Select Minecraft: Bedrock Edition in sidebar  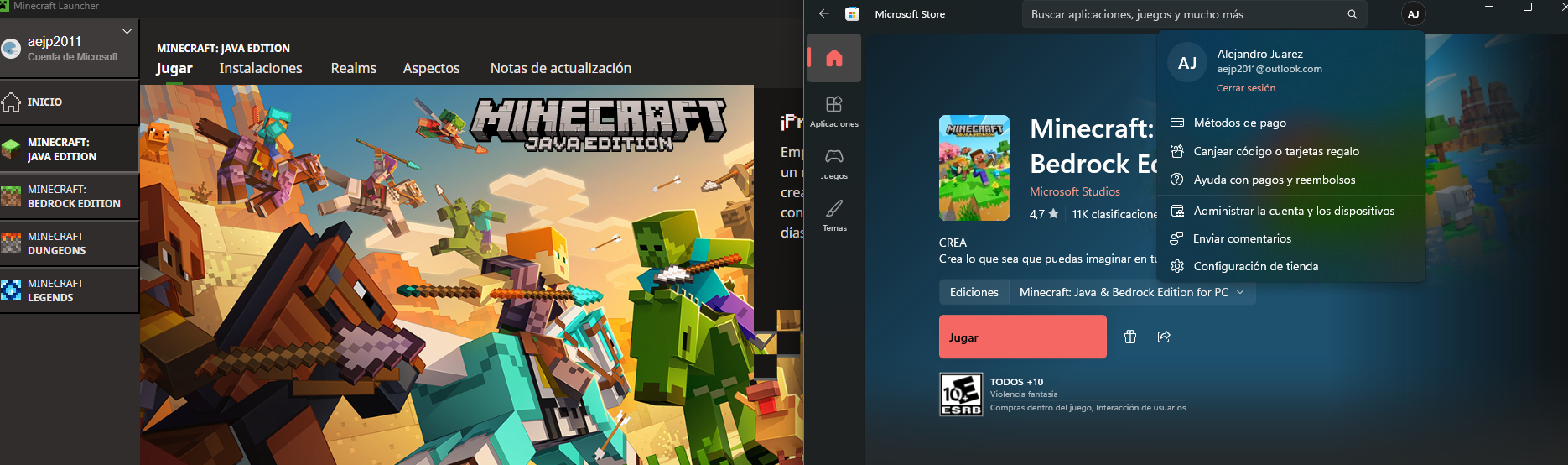point(69,196)
